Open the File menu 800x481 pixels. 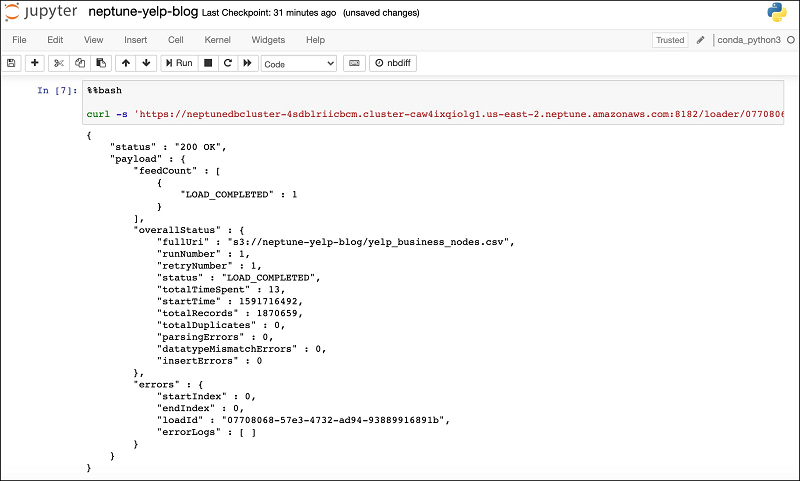point(19,40)
